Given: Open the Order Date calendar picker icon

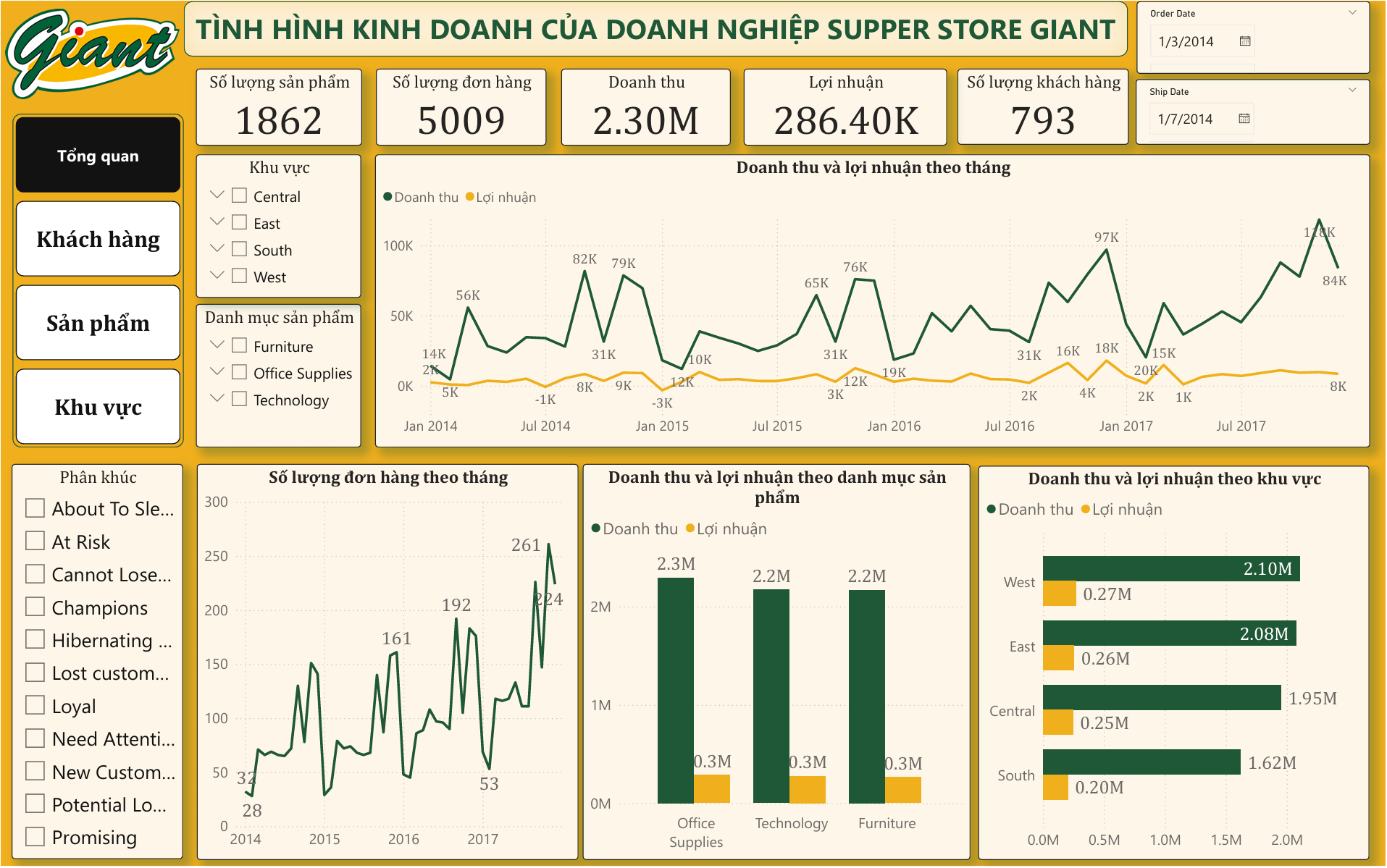Looking at the screenshot, I should [1245, 41].
